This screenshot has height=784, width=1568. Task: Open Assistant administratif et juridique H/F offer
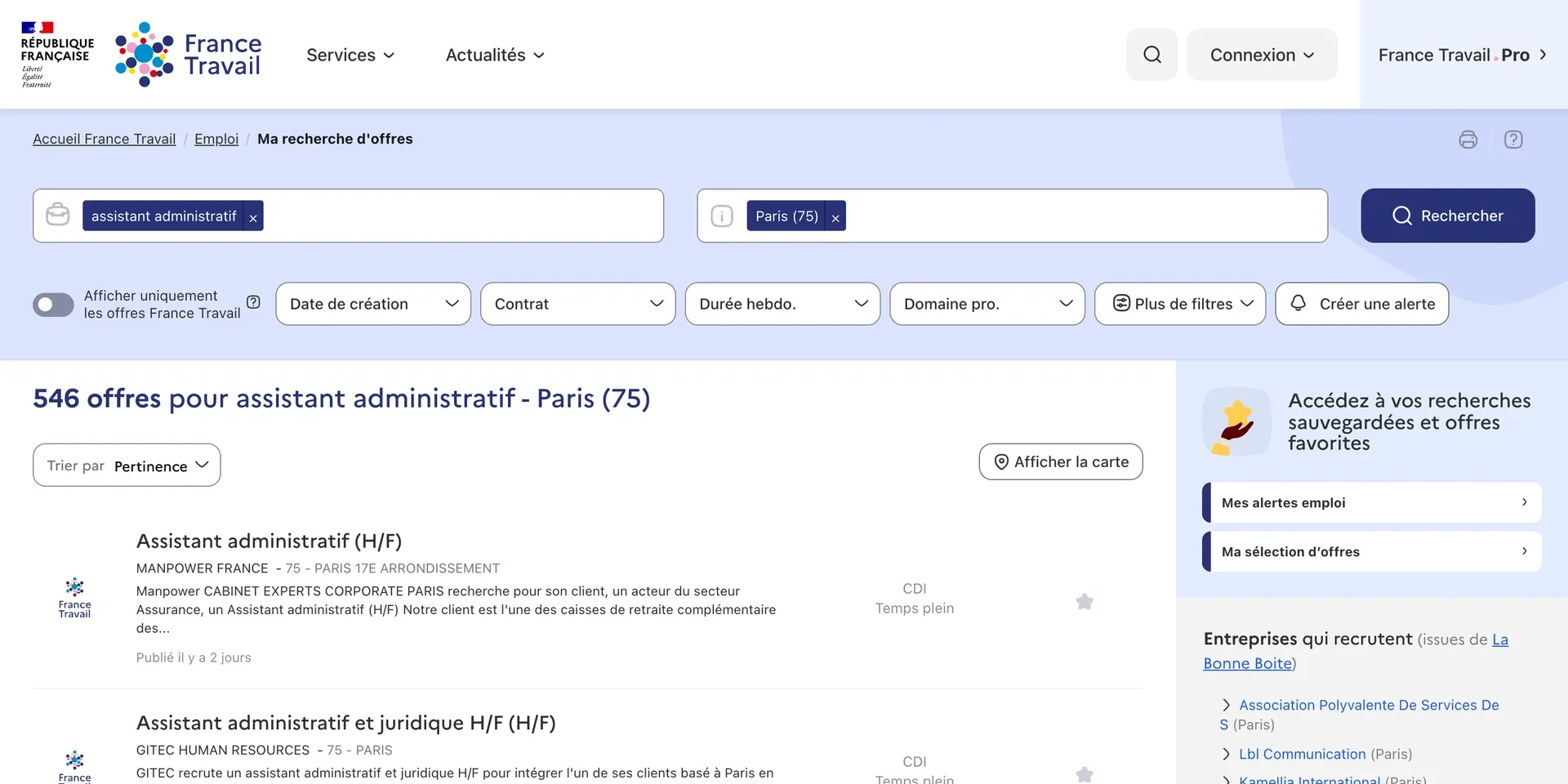[345, 724]
